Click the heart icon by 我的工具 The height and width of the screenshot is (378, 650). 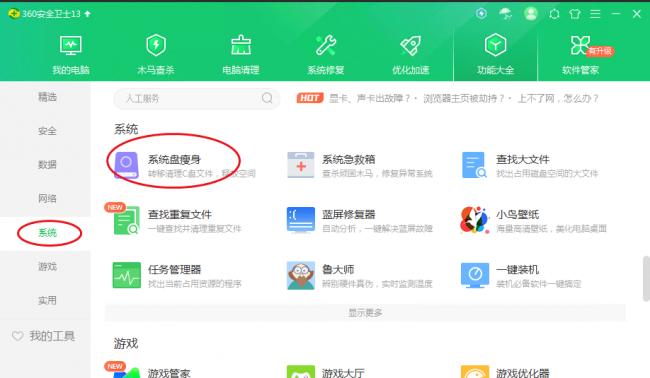point(17,336)
